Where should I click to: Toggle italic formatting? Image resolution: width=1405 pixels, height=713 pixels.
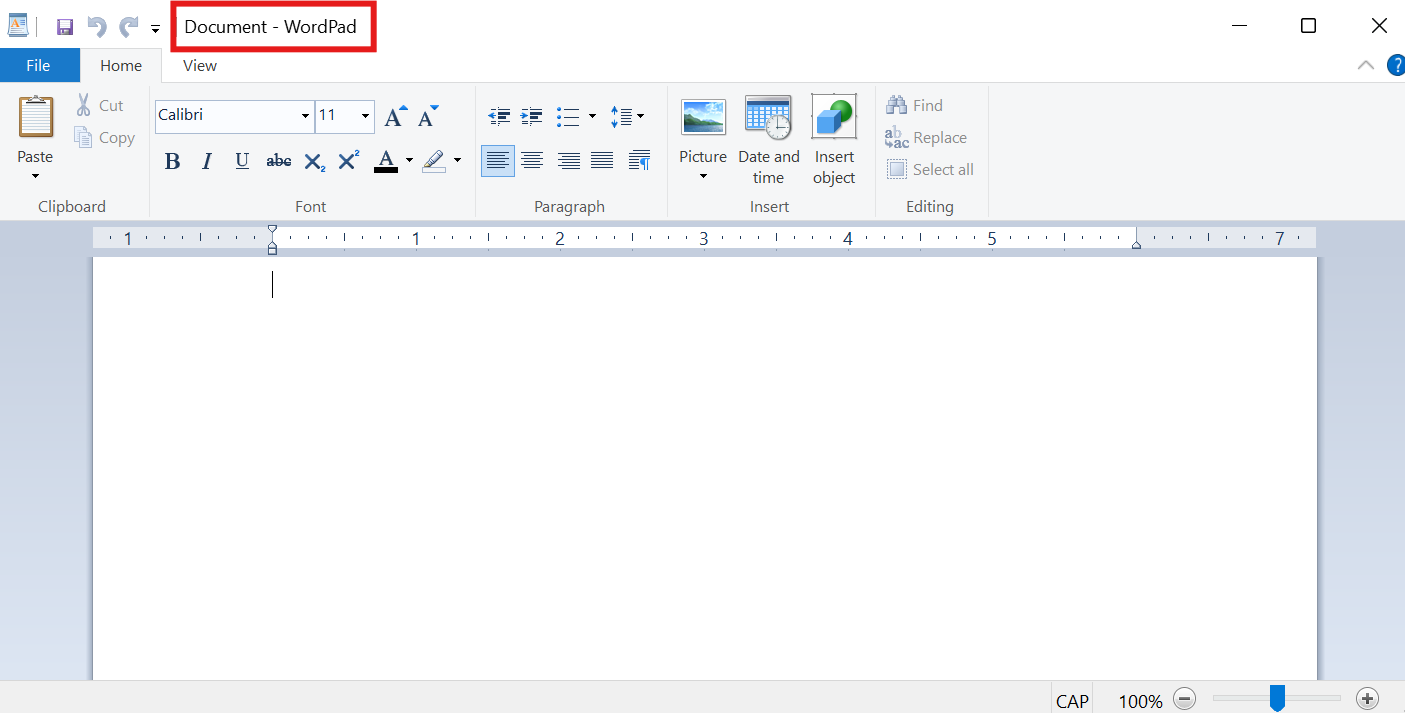pos(207,161)
